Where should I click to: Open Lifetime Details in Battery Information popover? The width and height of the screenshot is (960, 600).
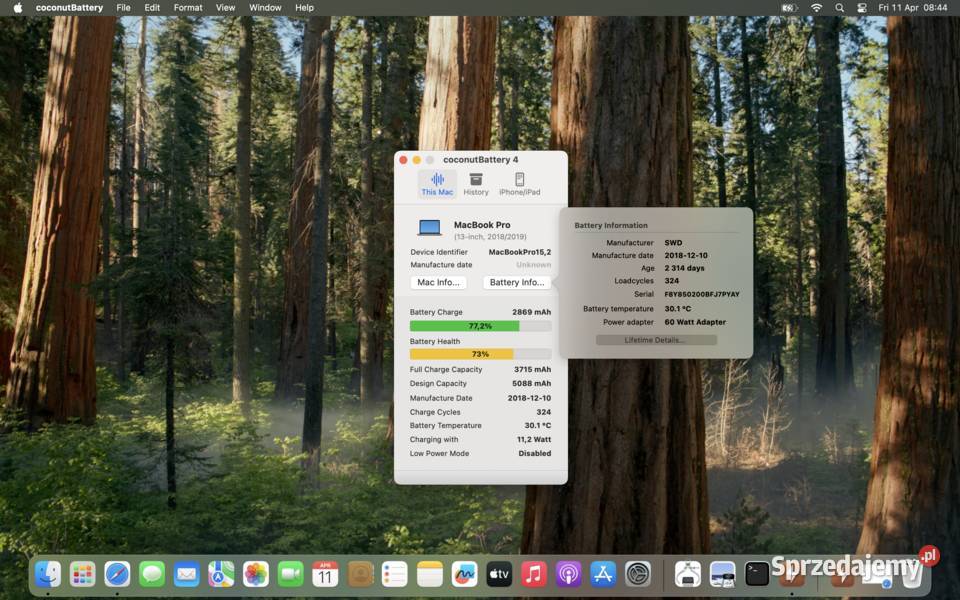tap(656, 340)
